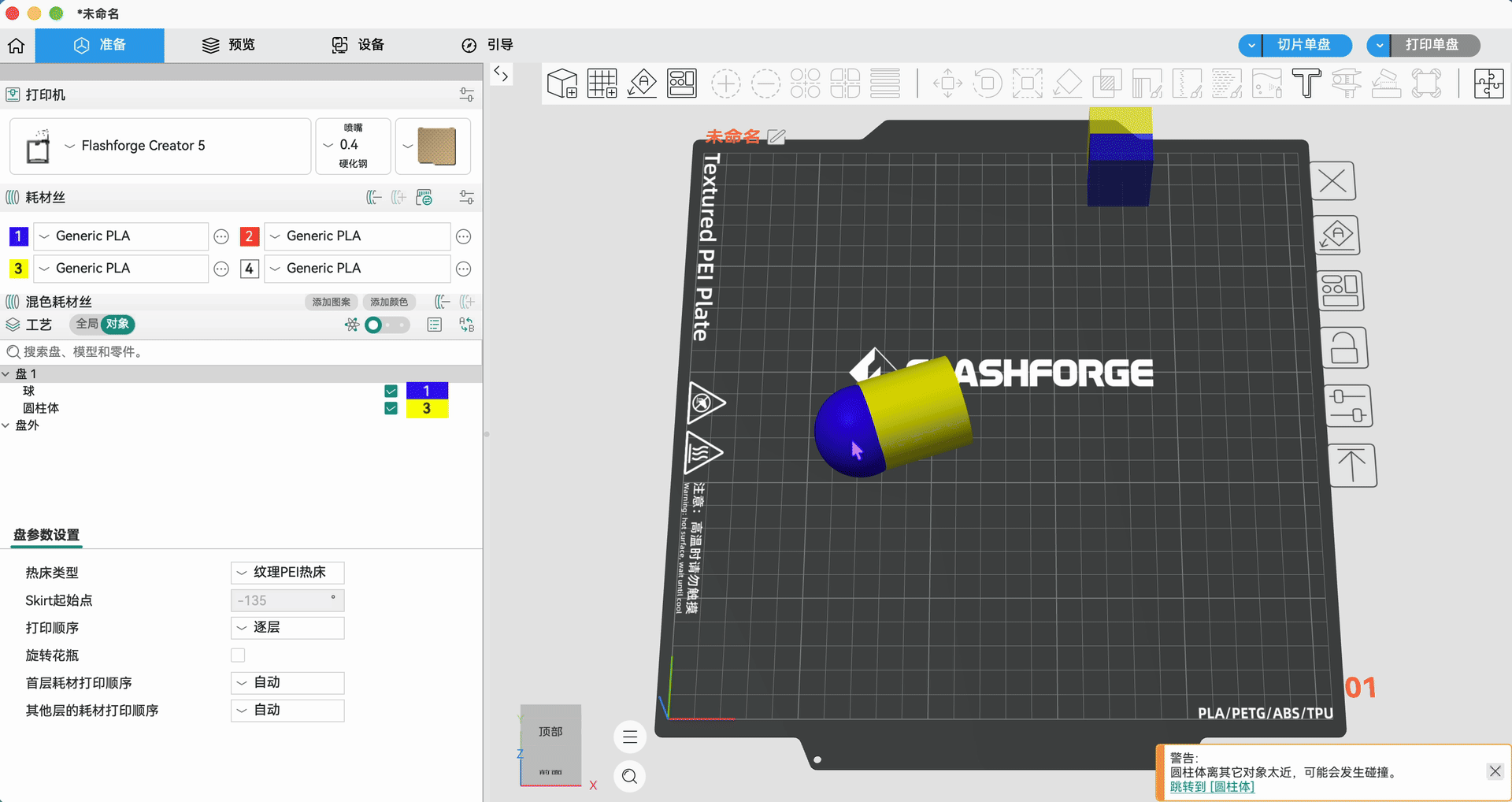Edit the plate name pencil icon

pyautogui.click(x=776, y=137)
